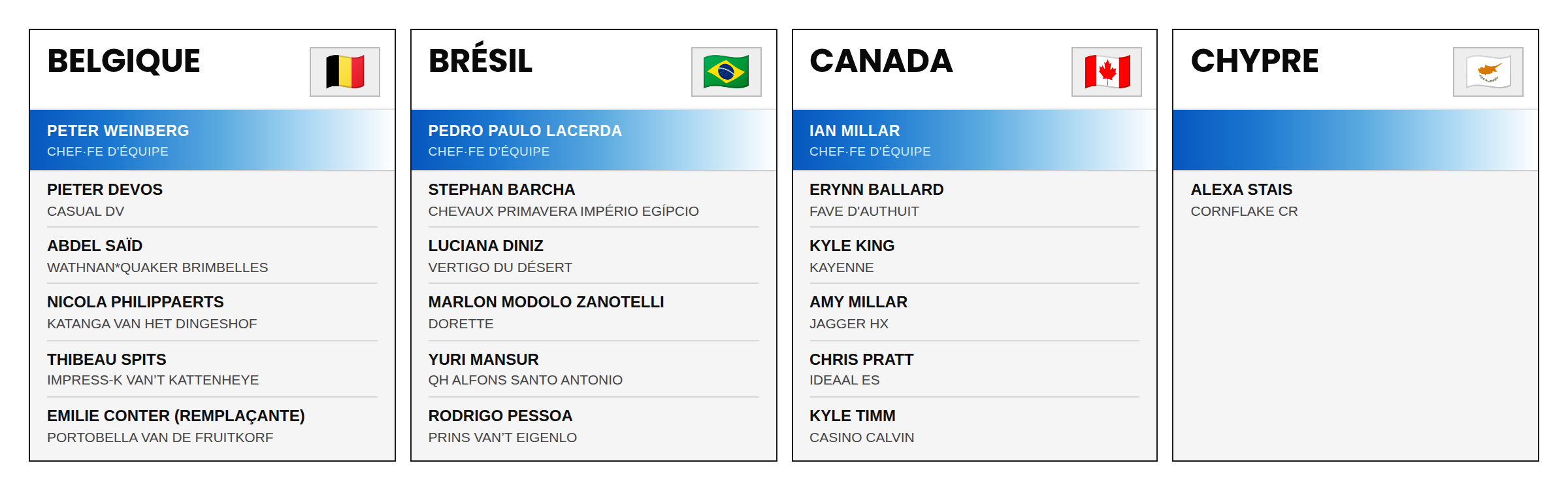Select rider Rodrigo Pessoa
Image resolution: width=1568 pixels, height=497 pixels.
point(594,426)
